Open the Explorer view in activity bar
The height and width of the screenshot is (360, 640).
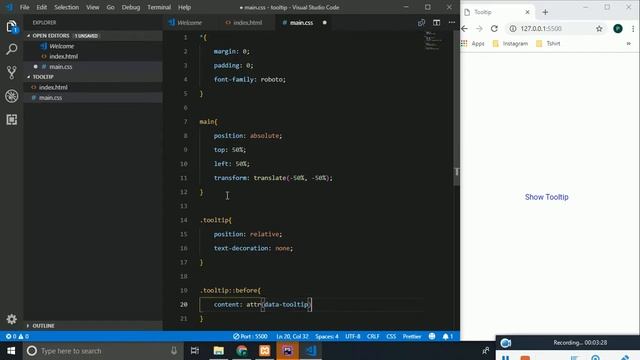click(x=11, y=27)
